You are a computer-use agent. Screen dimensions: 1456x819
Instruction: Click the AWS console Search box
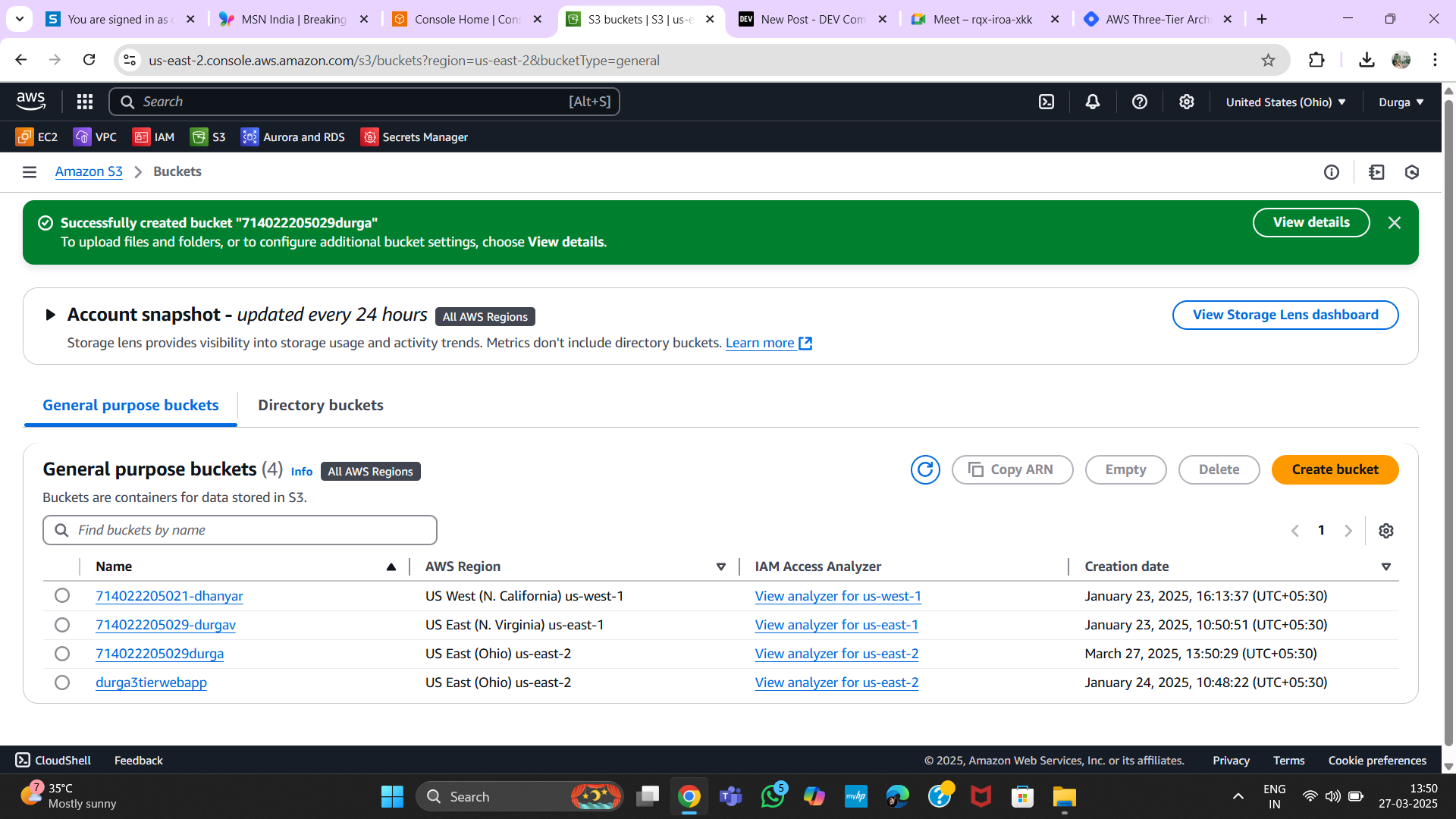click(364, 102)
